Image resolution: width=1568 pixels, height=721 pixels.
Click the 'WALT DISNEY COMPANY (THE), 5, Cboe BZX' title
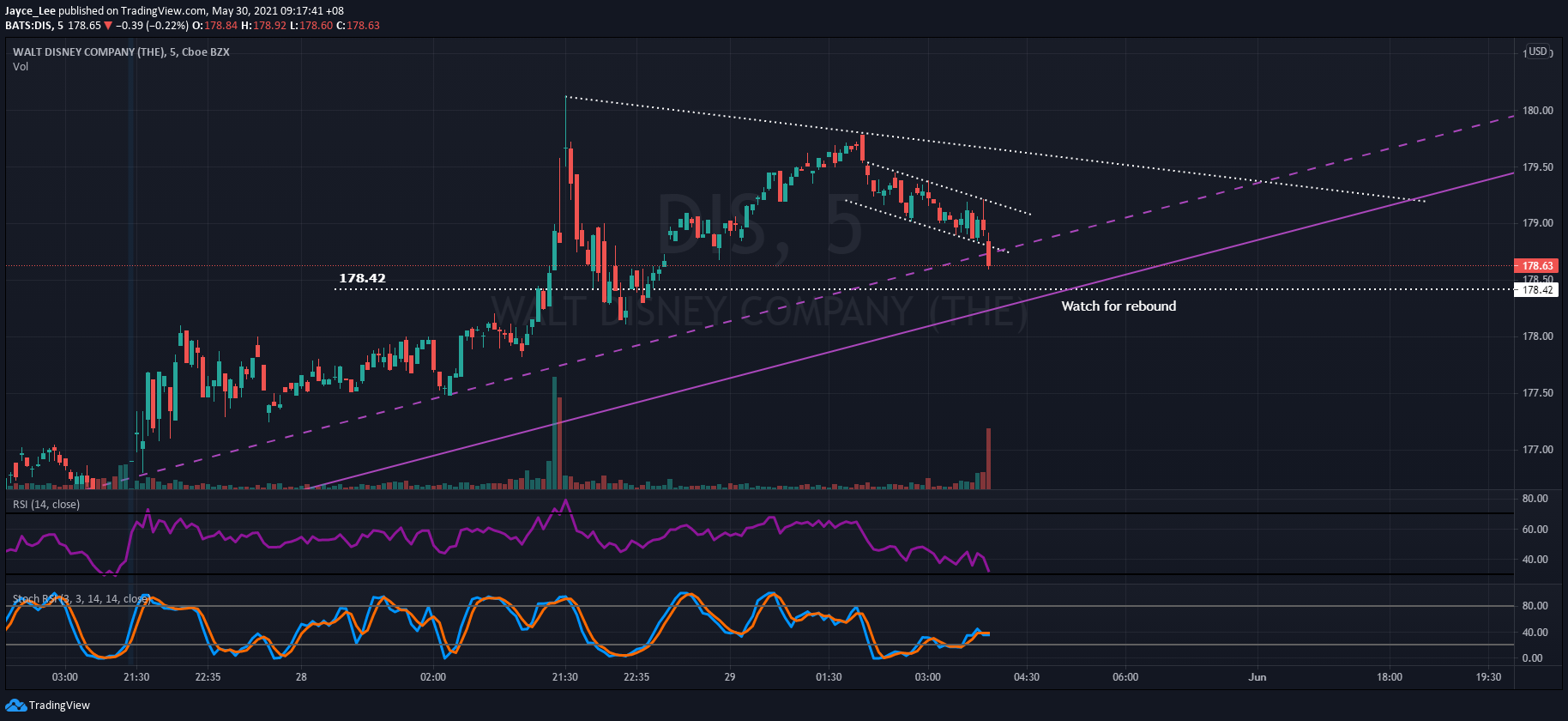121,51
